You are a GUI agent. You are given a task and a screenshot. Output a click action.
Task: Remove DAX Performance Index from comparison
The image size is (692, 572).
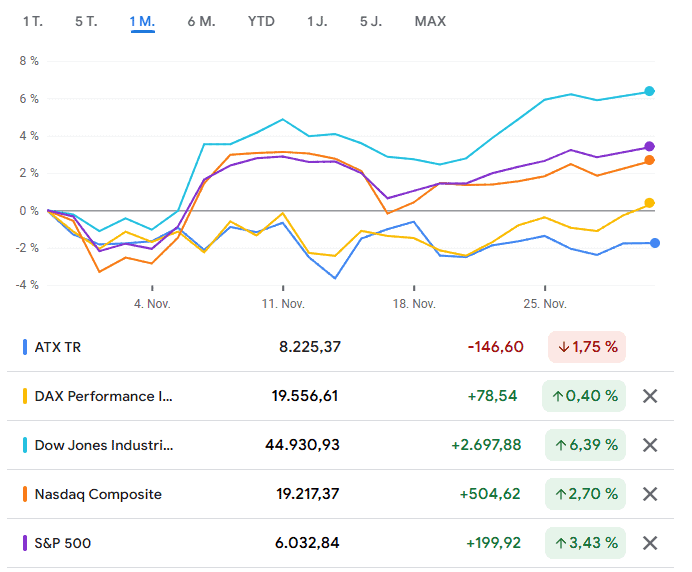(650, 396)
